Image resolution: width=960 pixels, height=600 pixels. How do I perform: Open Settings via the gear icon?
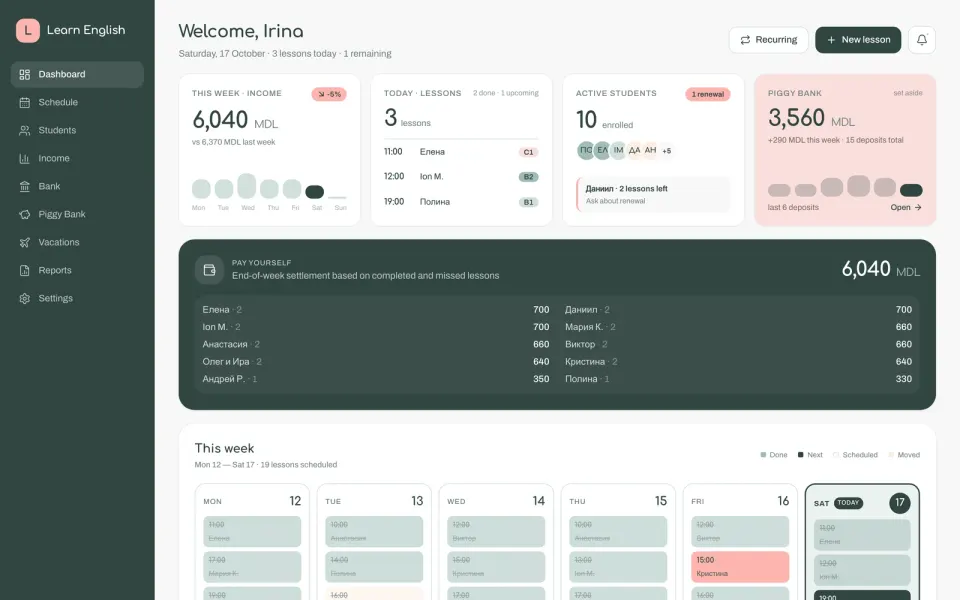pyautogui.click(x=24, y=298)
